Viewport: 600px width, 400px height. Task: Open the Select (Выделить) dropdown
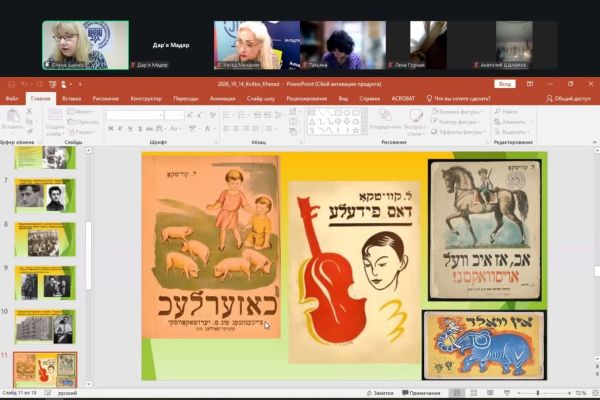click(x=512, y=132)
